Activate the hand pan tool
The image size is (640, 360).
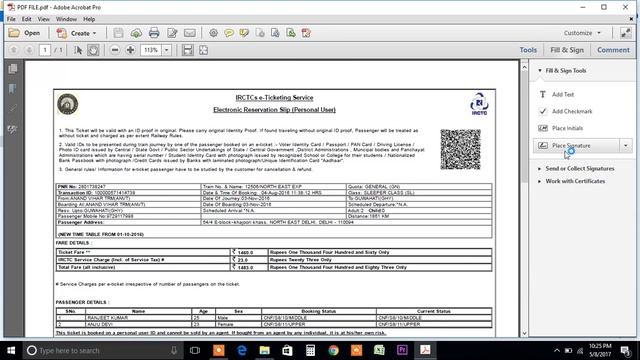93,50
